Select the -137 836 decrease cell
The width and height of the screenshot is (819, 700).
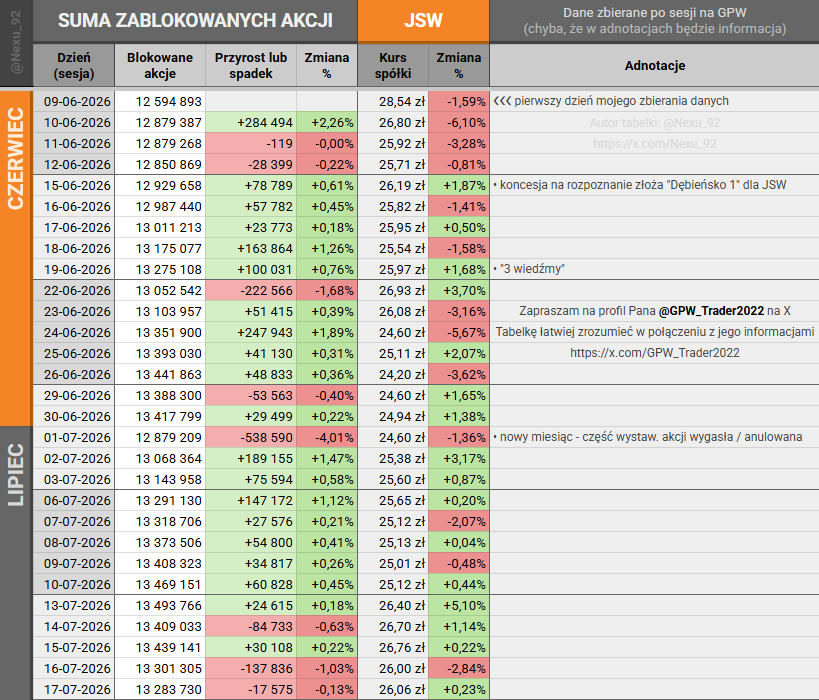pyautogui.click(x=251, y=668)
